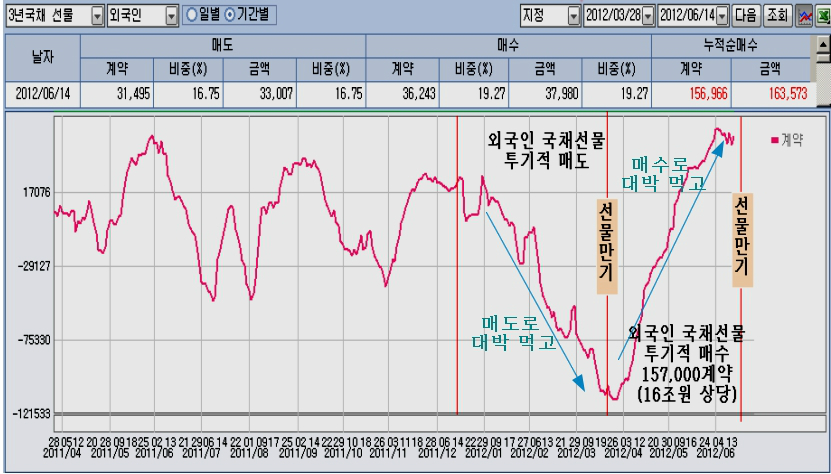Click the 날짜 column header
This screenshot has width=831, height=474.
43,57
